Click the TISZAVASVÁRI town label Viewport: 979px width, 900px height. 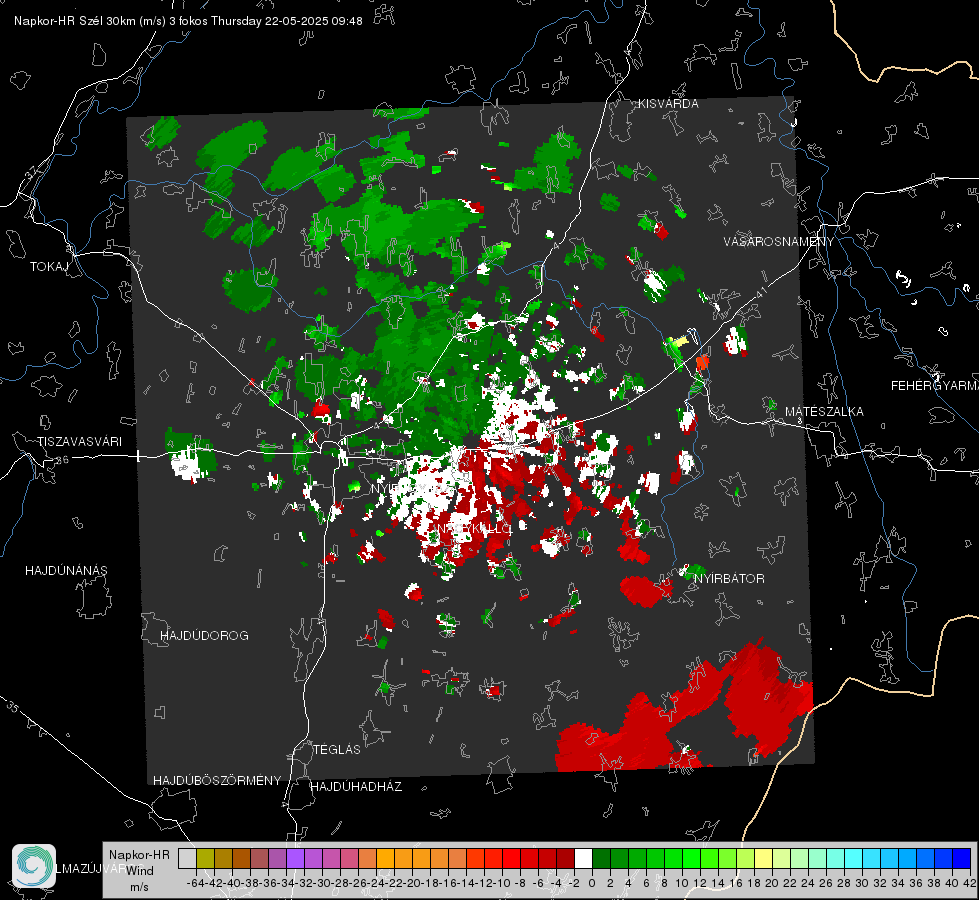[80, 442]
